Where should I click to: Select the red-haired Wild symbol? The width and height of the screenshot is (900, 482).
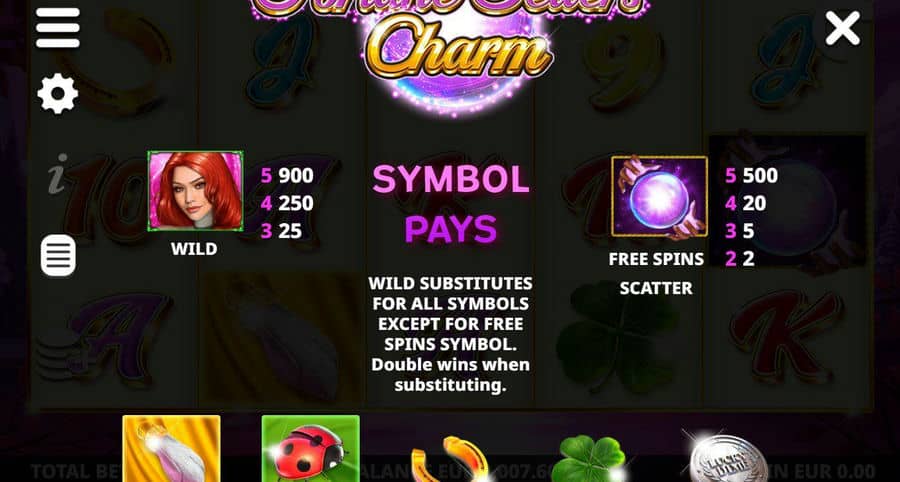click(195, 191)
